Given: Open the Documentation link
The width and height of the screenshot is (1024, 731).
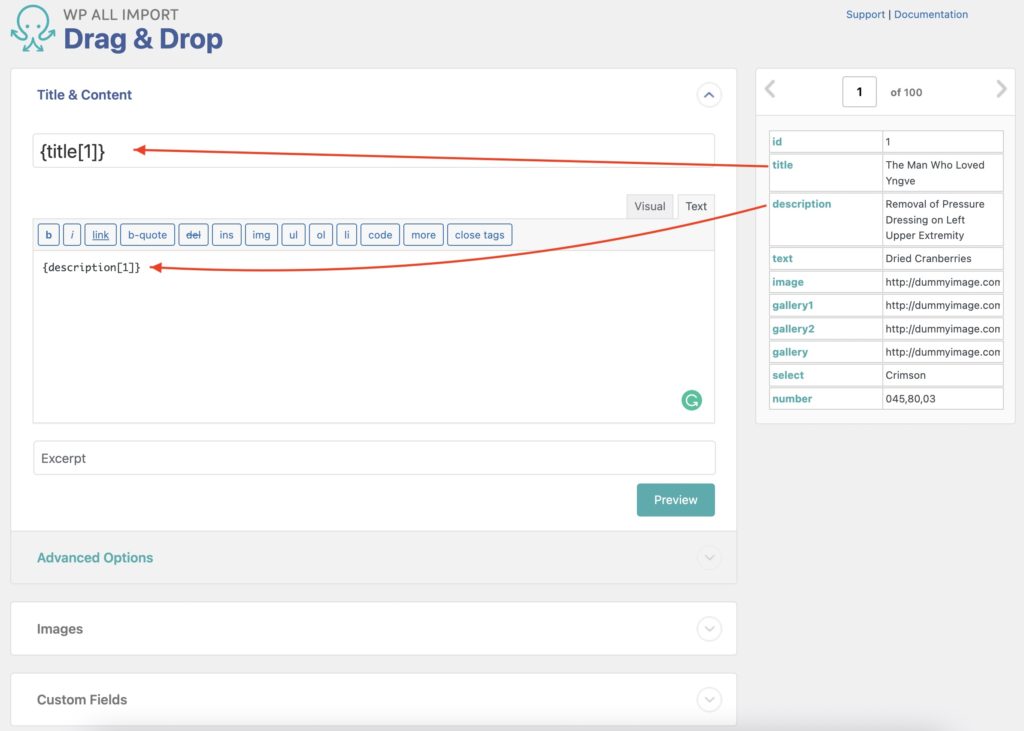Looking at the screenshot, I should (931, 14).
